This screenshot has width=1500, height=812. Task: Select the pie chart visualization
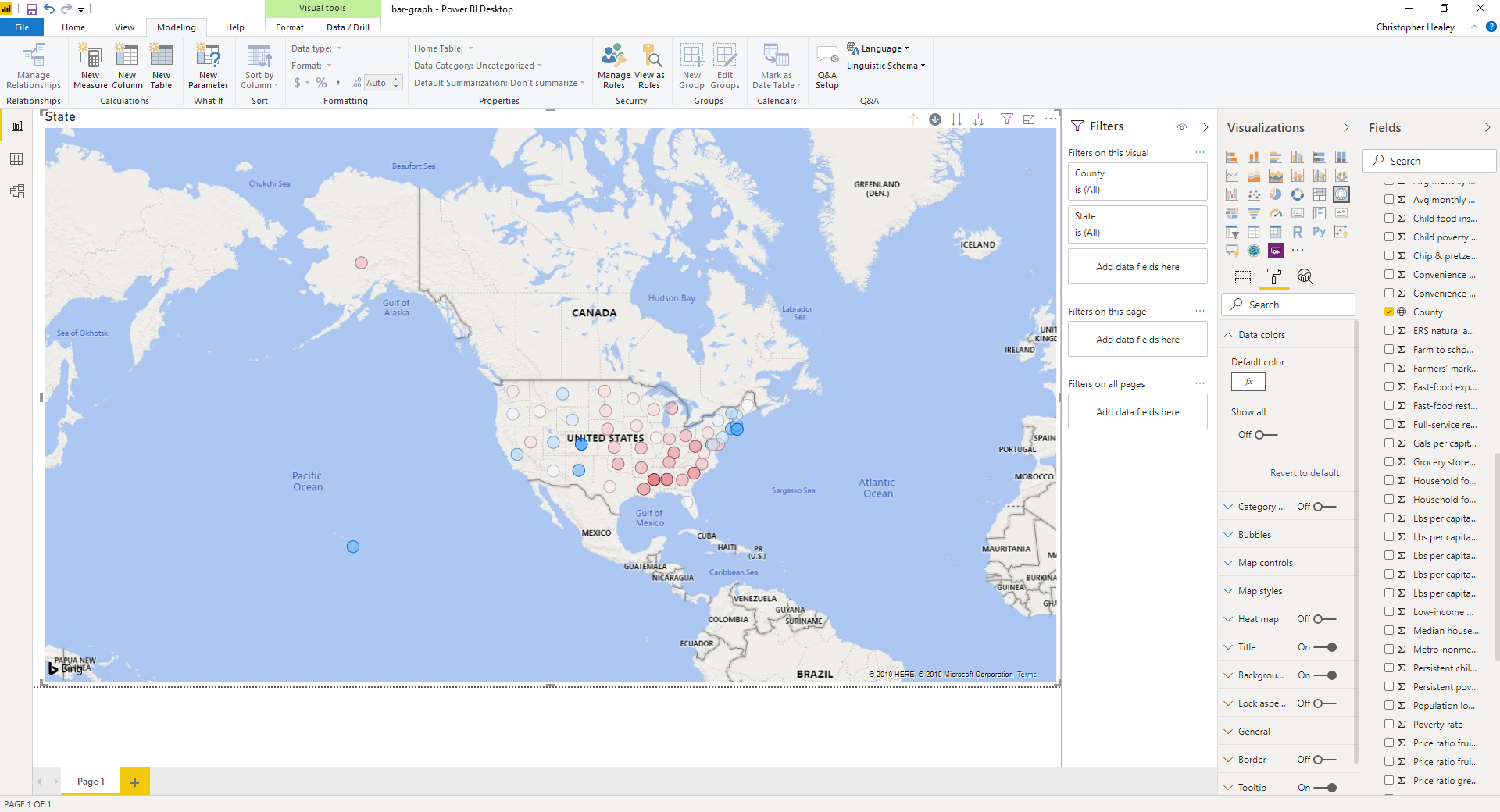(x=1276, y=194)
